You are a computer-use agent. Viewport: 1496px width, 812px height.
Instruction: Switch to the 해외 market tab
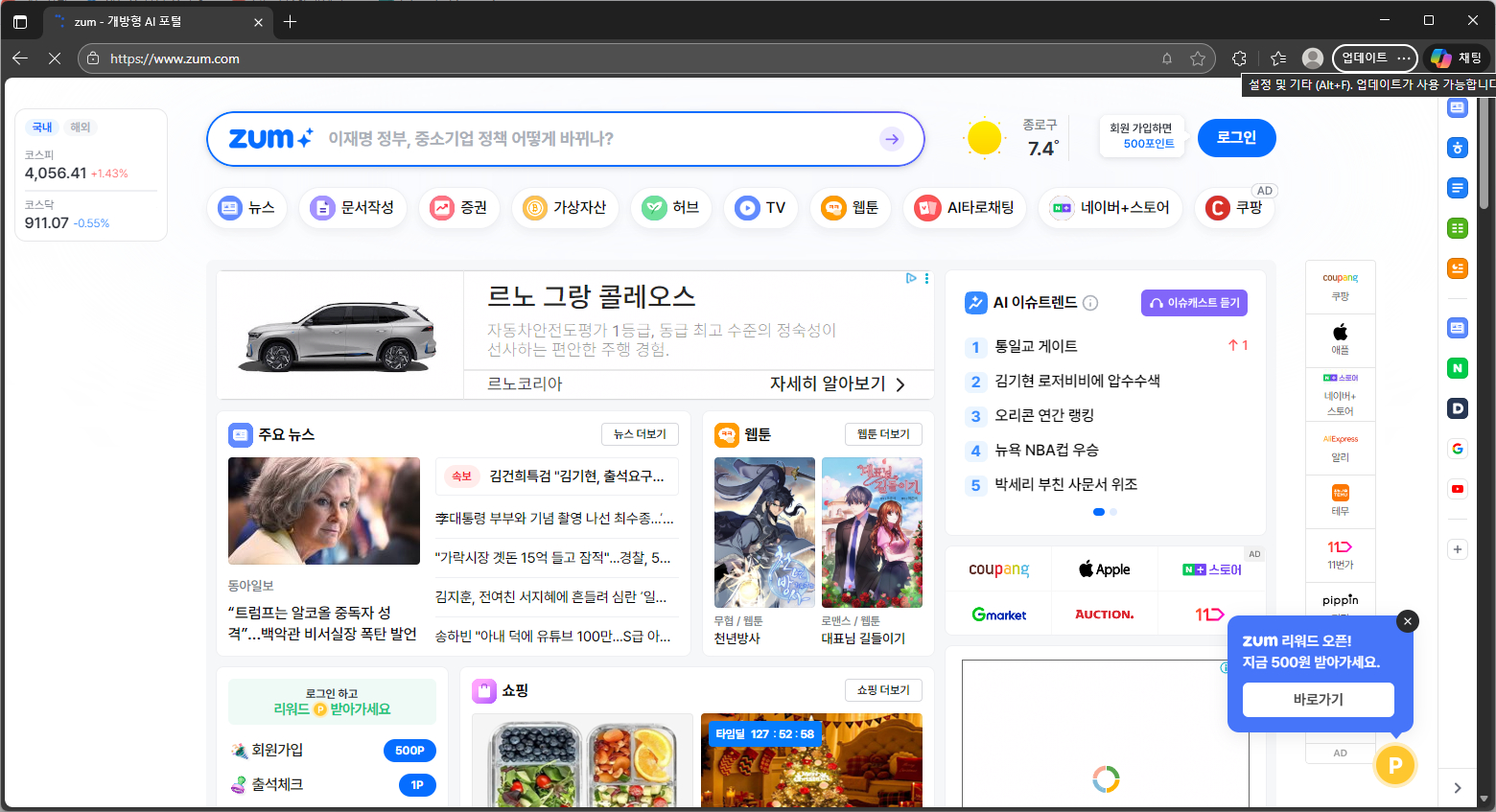[x=80, y=127]
